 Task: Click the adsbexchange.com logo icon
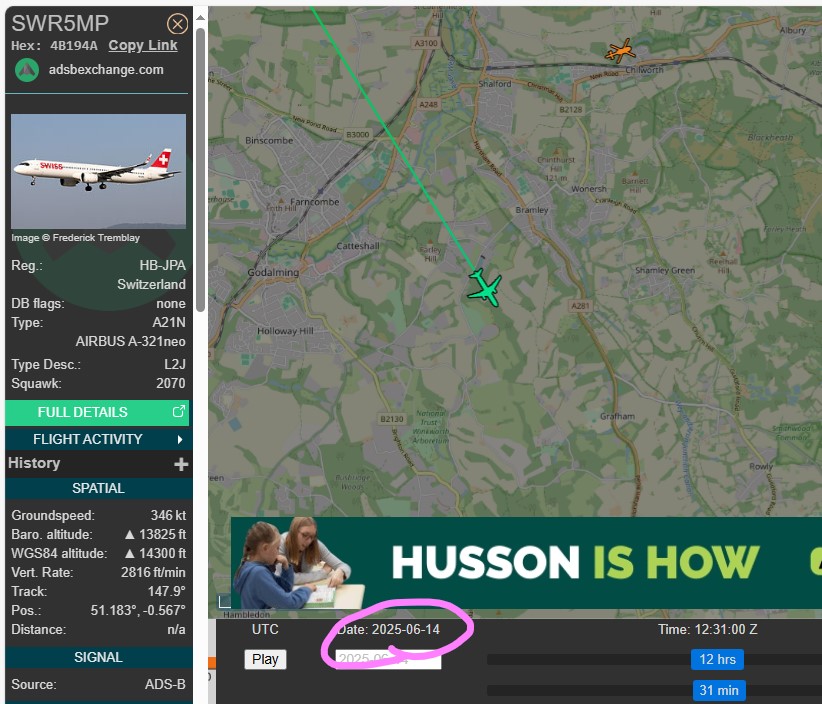click(27, 70)
